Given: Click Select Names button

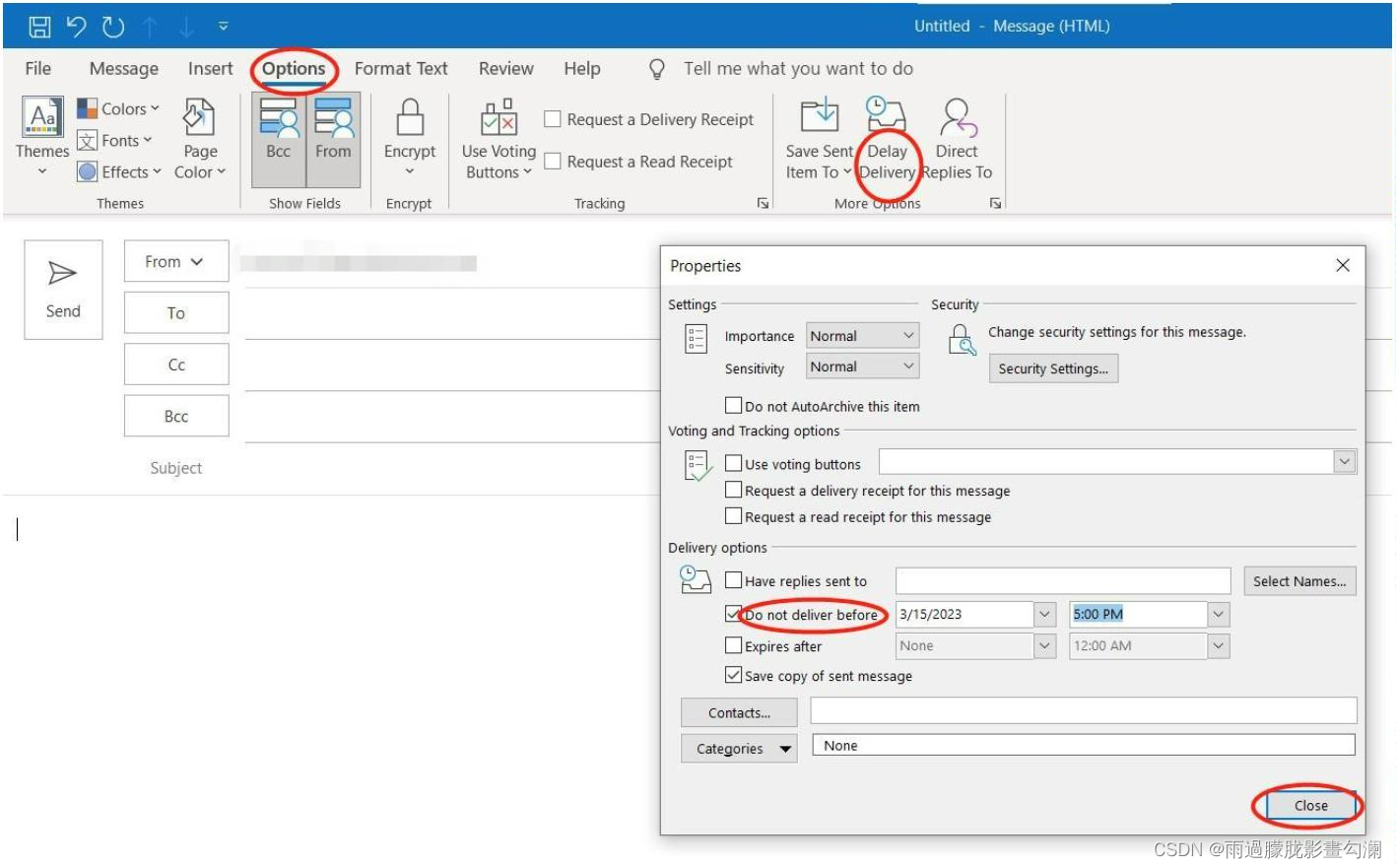Looking at the screenshot, I should [x=1299, y=581].
